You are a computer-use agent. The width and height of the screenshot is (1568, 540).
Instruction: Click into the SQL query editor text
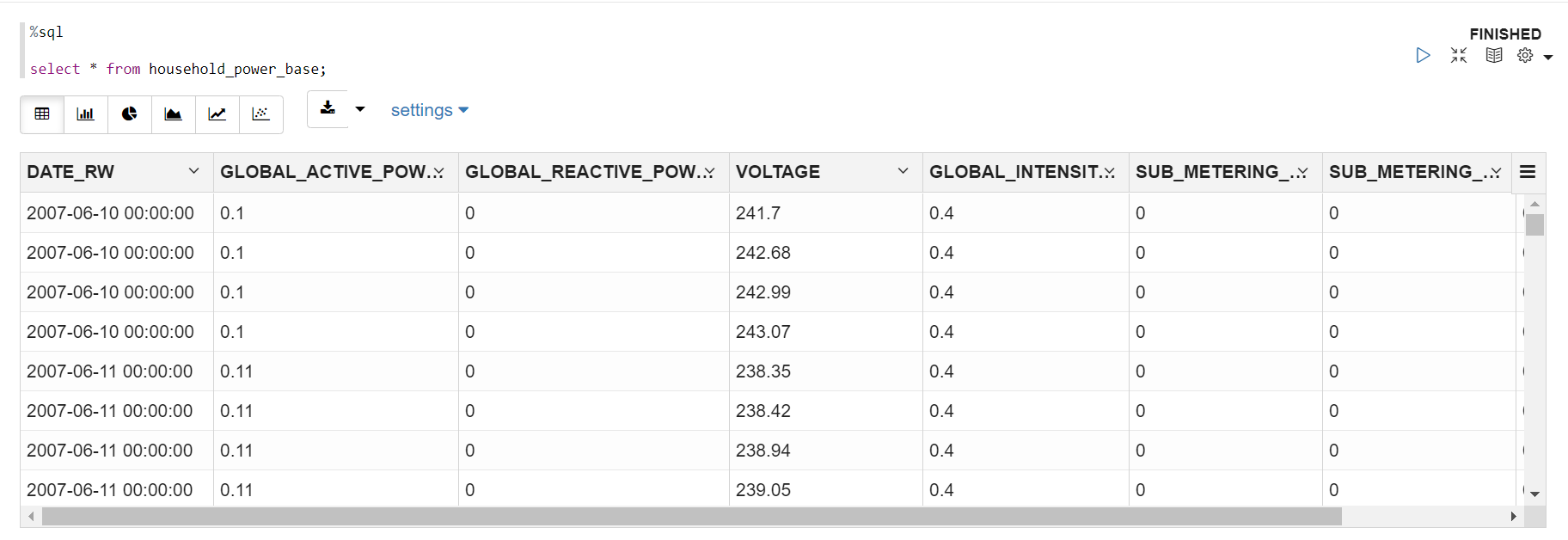click(178, 69)
